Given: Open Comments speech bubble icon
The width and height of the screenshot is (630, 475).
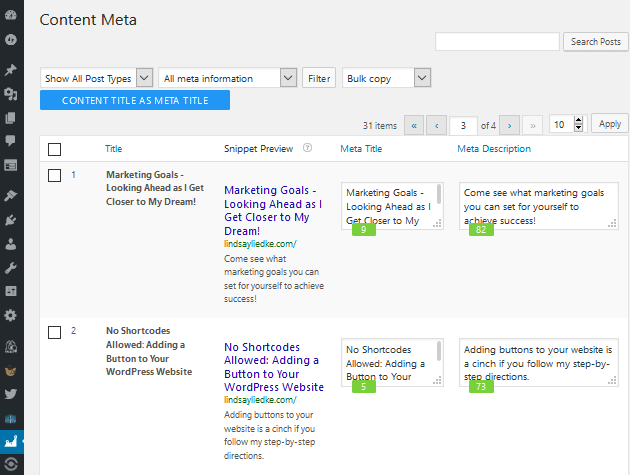Looking at the screenshot, I should coord(11,140).
